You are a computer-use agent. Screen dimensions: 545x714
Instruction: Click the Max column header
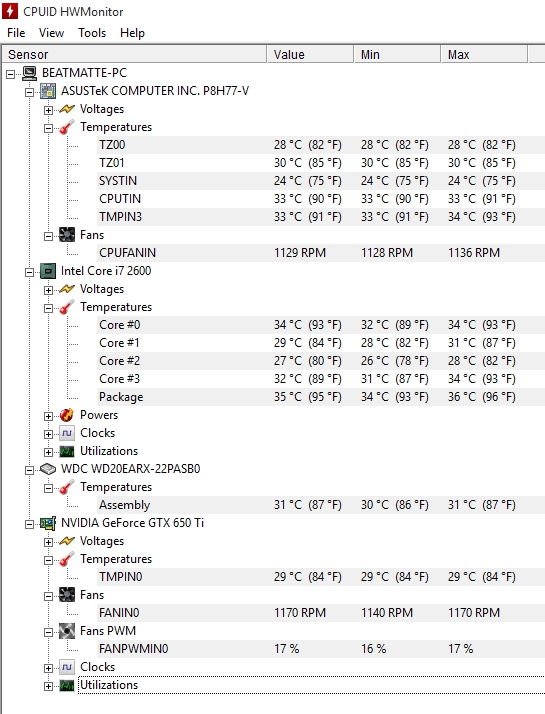(x=484, y=54)
